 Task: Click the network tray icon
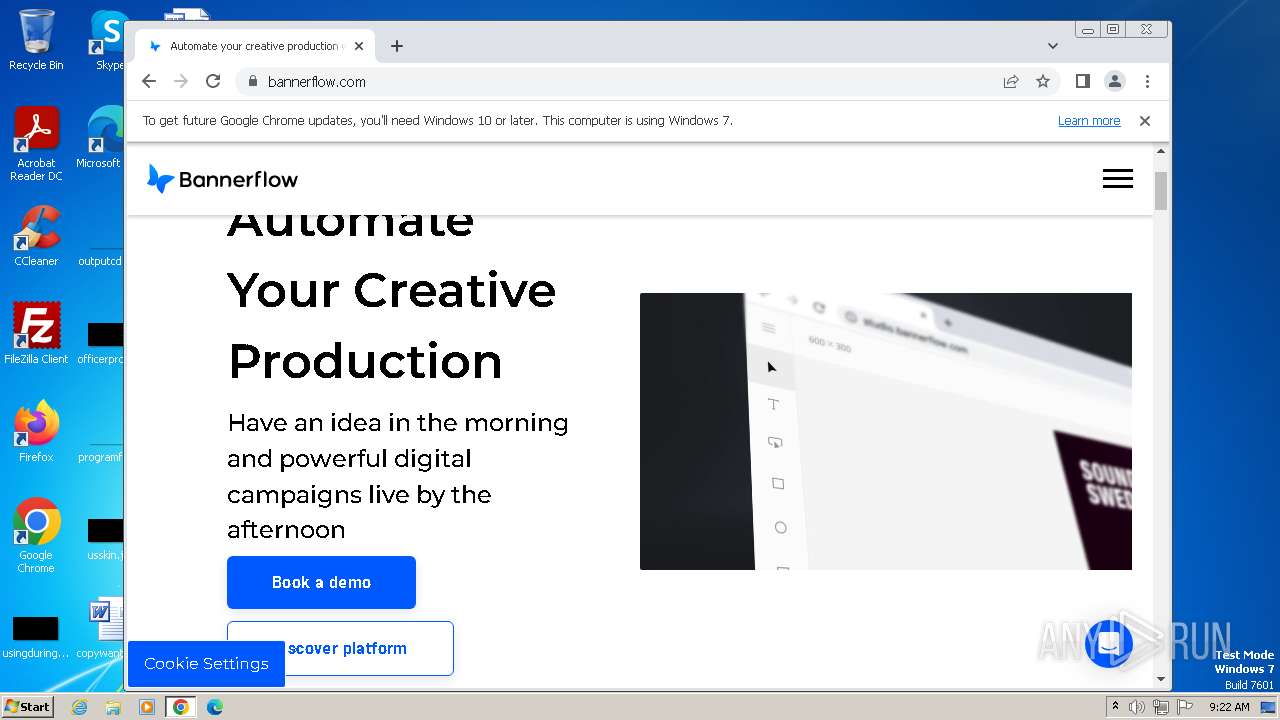[1161, 707]
